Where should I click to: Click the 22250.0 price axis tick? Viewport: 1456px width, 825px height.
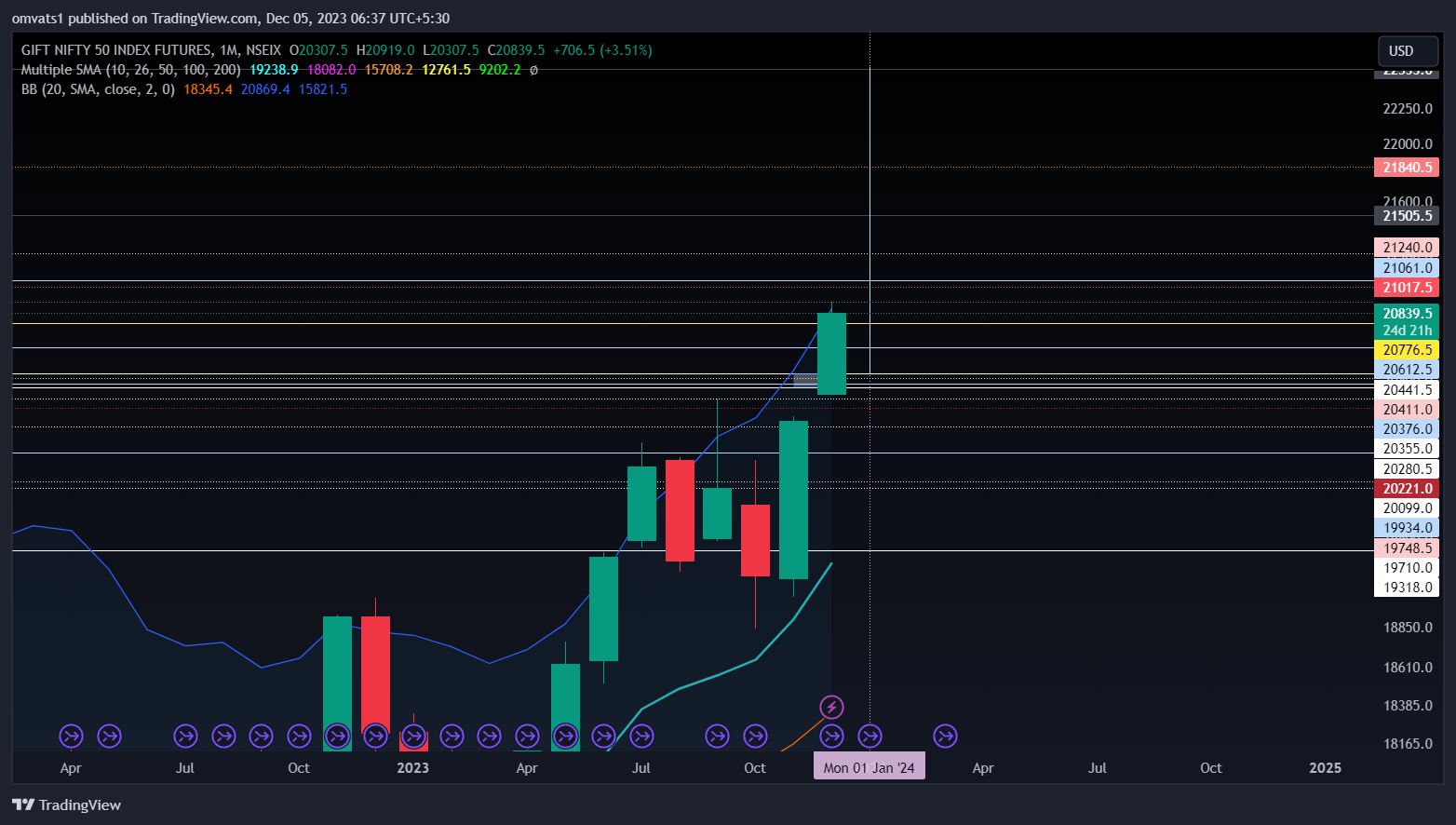(1408, 109)
